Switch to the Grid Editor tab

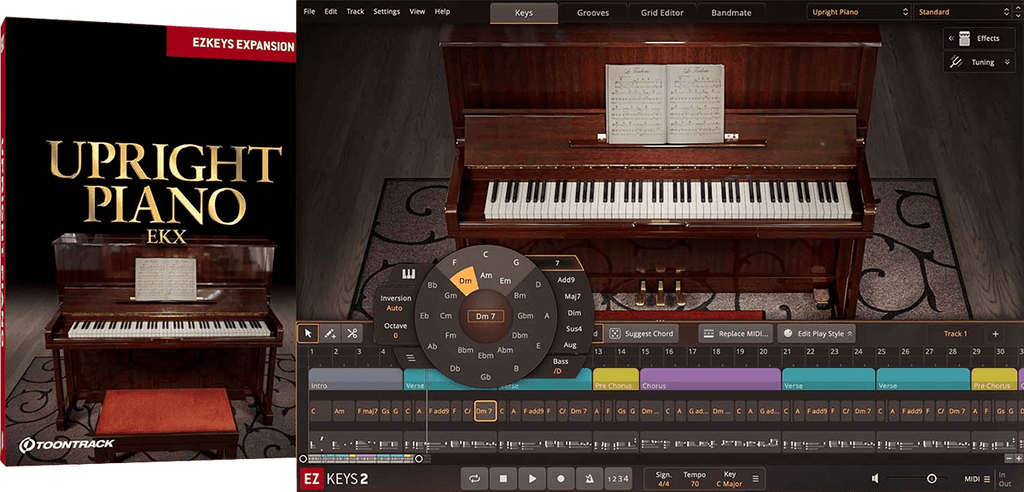coord(662,13)
